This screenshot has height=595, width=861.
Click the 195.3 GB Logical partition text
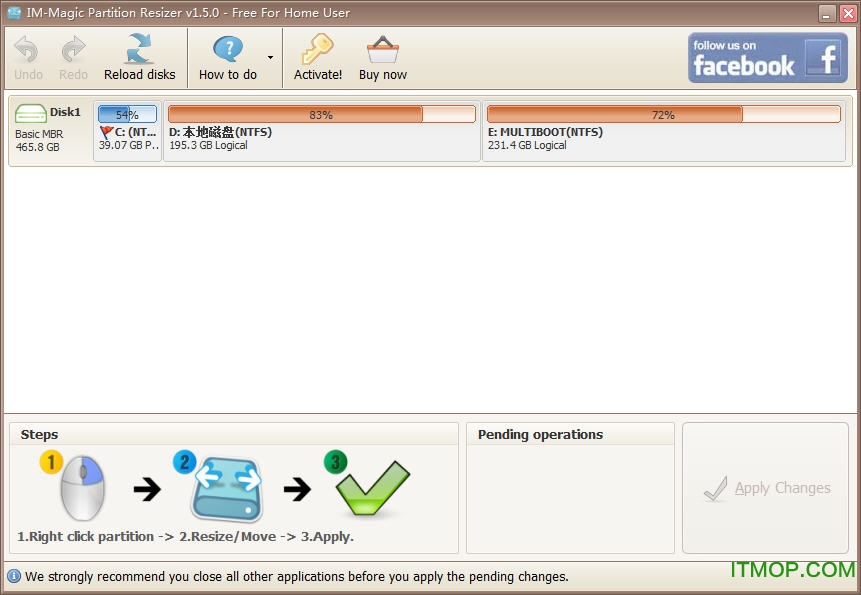coord(208,146)
